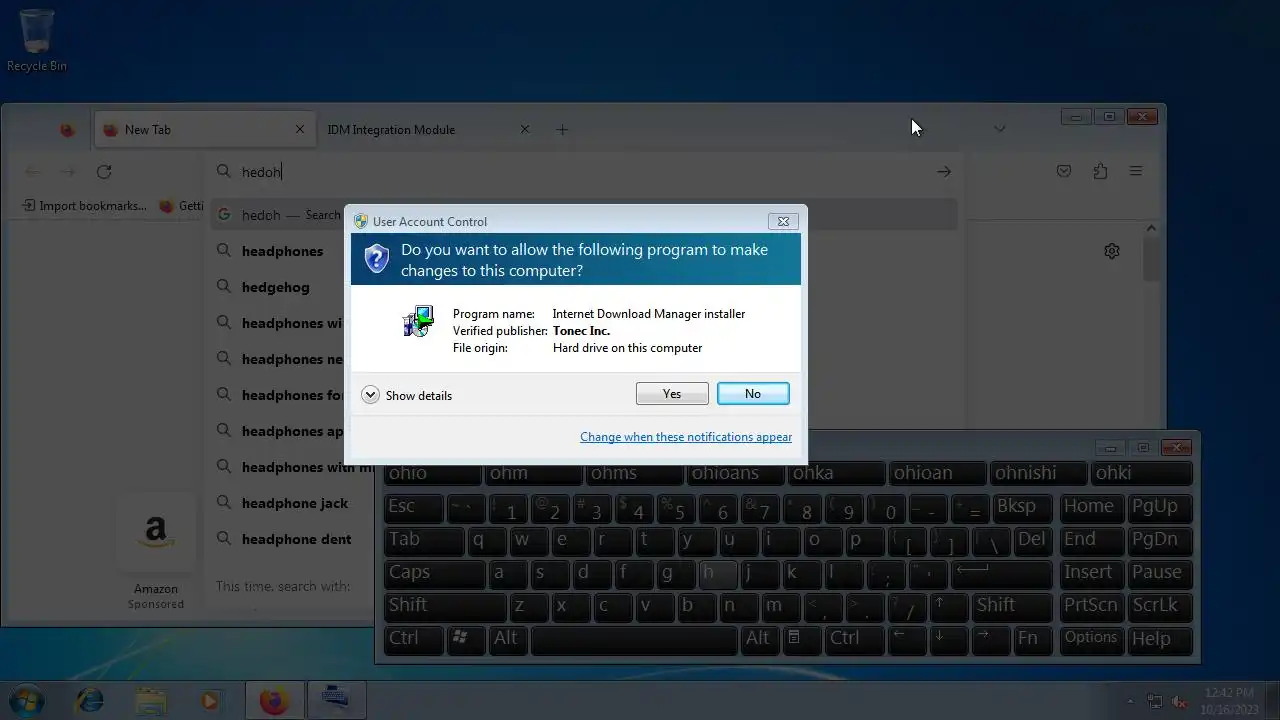Open the Firefox extensions puzzle icon

coord(1100,172)
